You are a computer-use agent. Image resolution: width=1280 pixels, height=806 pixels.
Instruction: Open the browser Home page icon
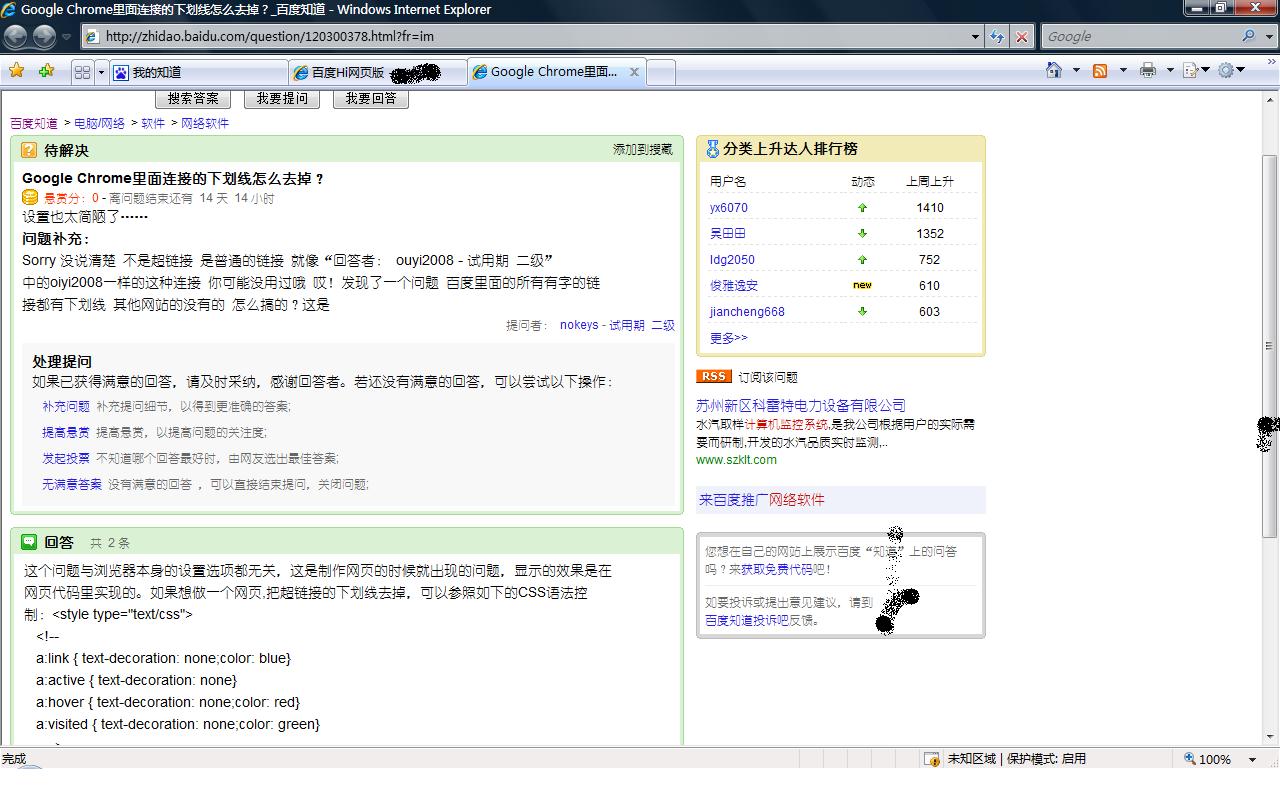[x=1054, y=71]
